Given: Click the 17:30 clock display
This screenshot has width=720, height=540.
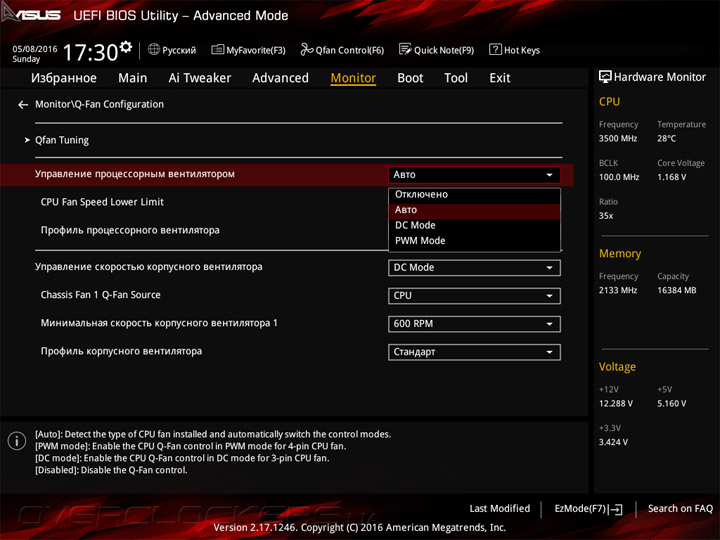Looking at the screenshot, I should point(90,52).
